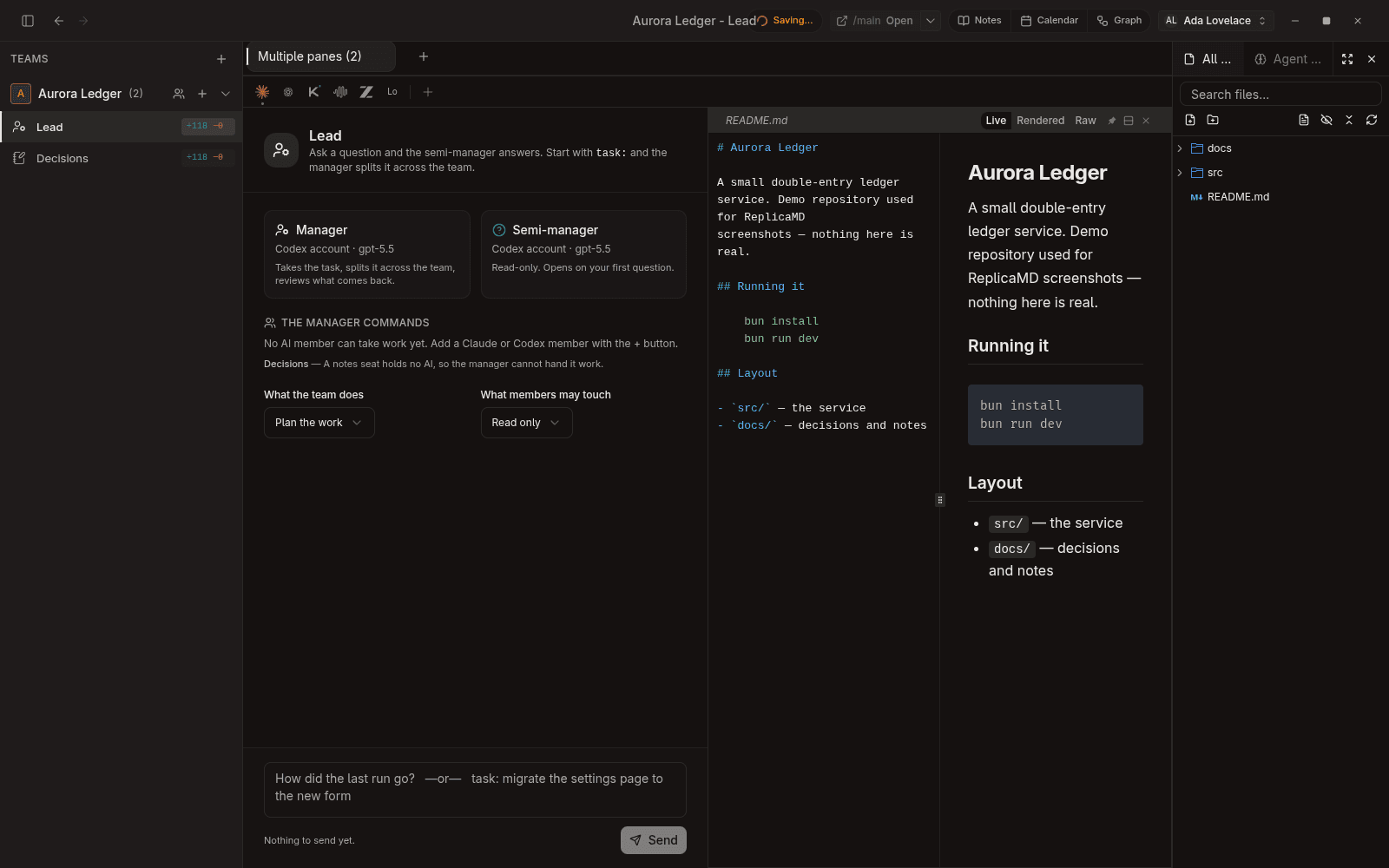Click the 'Layout' heading in preview

pyautogui.click(x=995, y=483)
